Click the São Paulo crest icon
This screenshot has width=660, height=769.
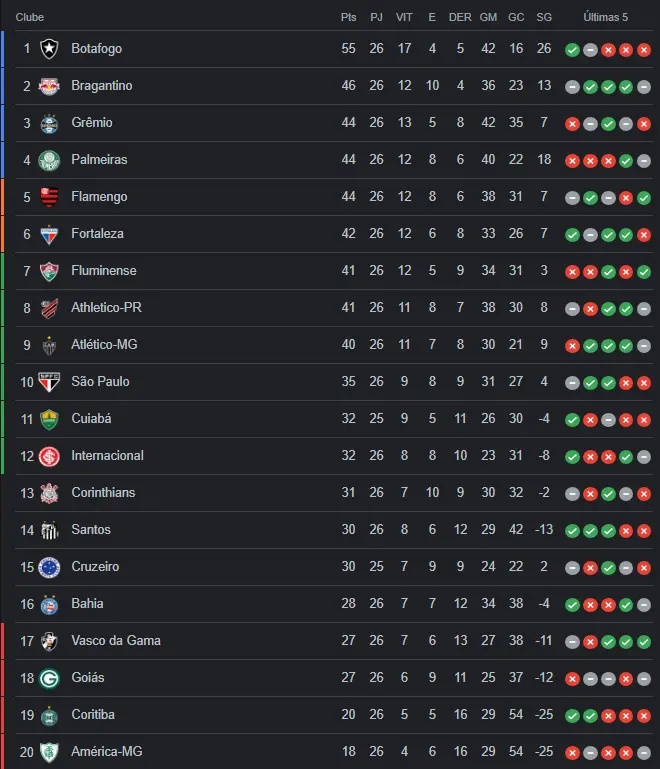pyautogui.click(x=49, y=382)
